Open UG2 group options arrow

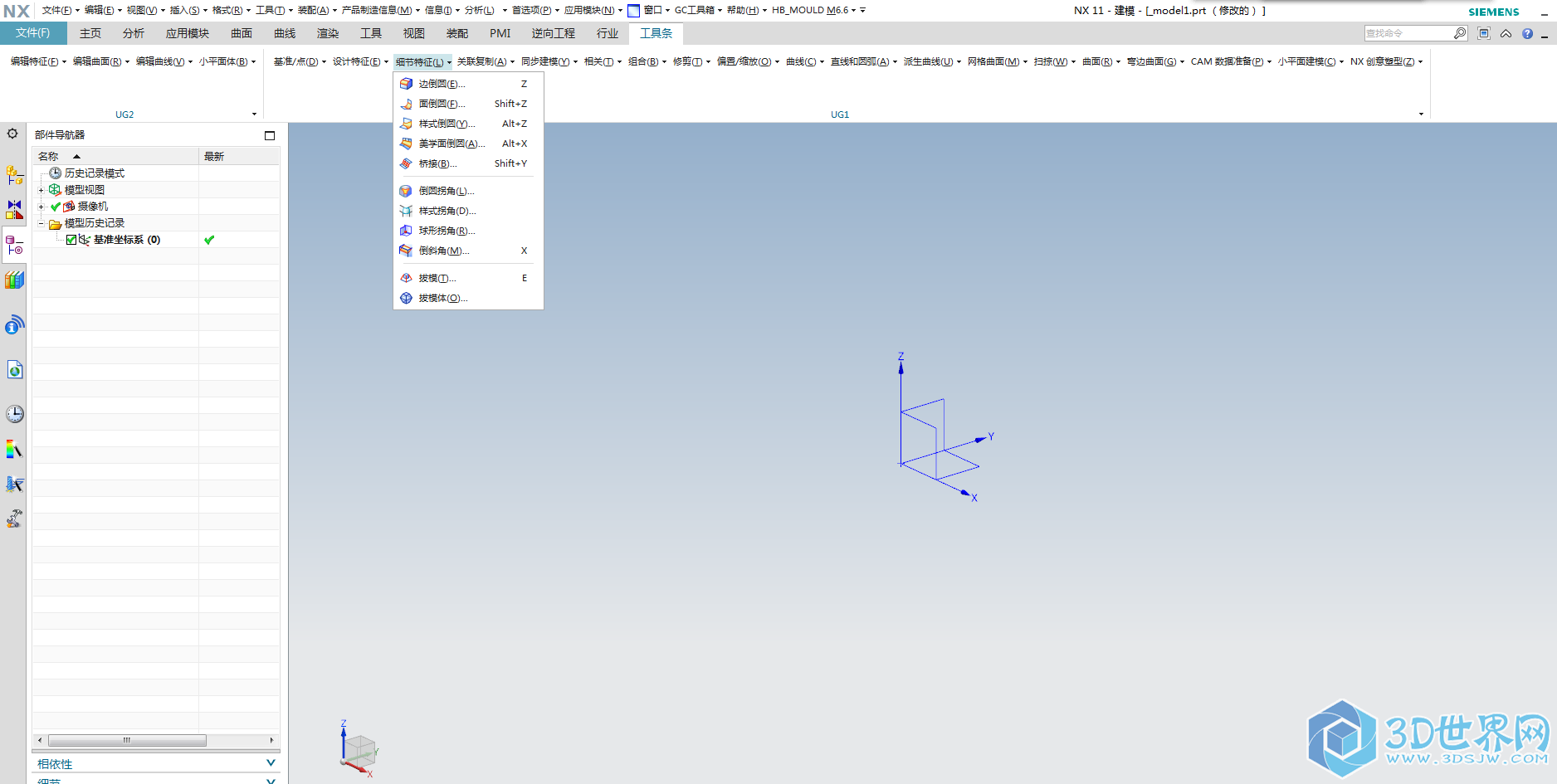coord(254,114)
